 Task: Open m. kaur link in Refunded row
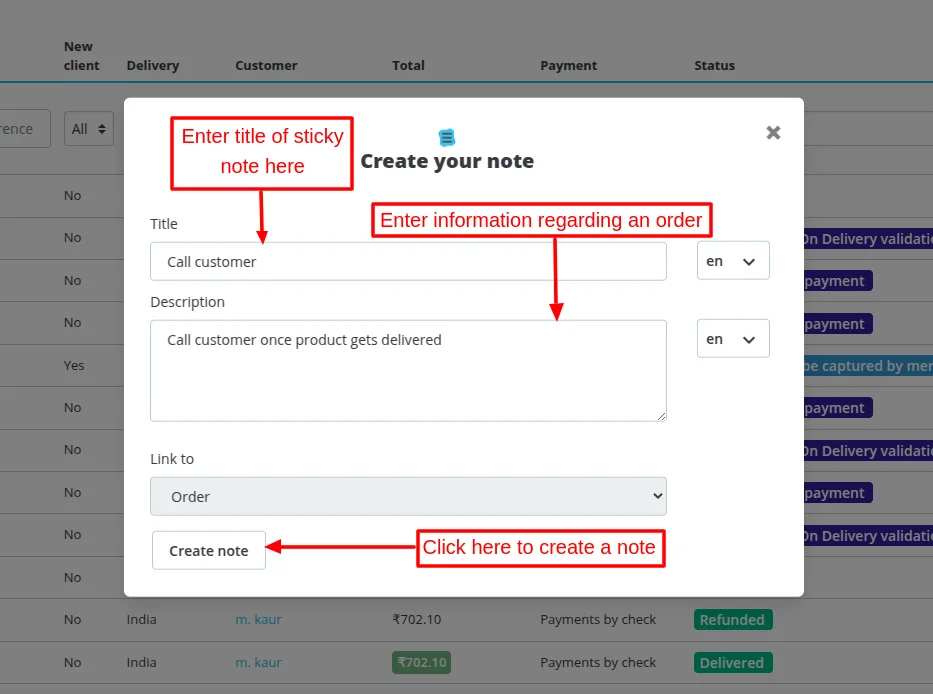pos(258,620)
